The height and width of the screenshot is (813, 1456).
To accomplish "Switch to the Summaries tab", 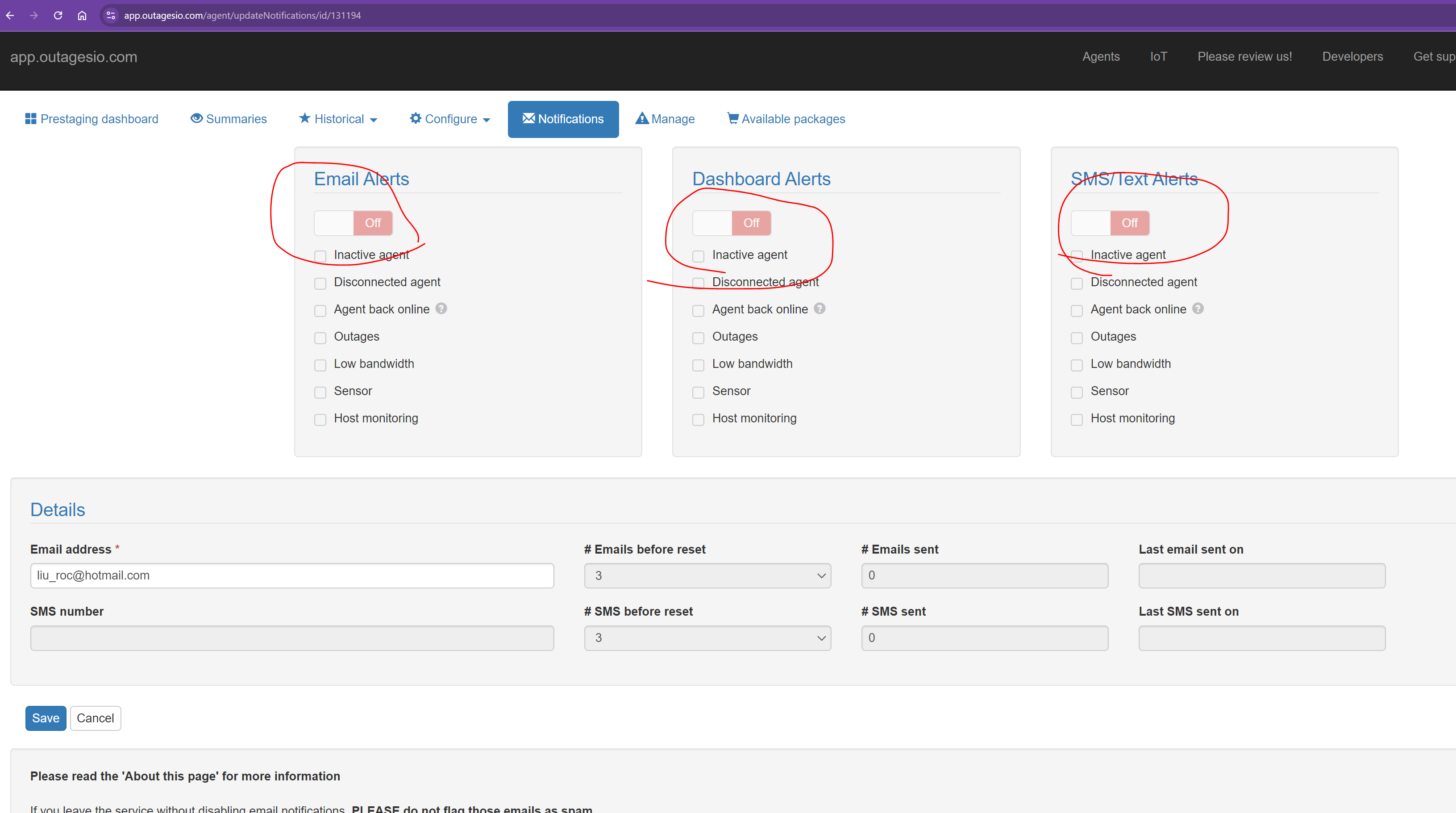I will coord(229,119).
